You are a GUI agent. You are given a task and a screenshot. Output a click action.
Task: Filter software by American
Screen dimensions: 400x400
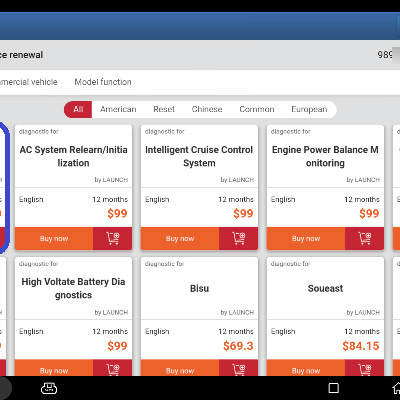[x=118, y=109]
